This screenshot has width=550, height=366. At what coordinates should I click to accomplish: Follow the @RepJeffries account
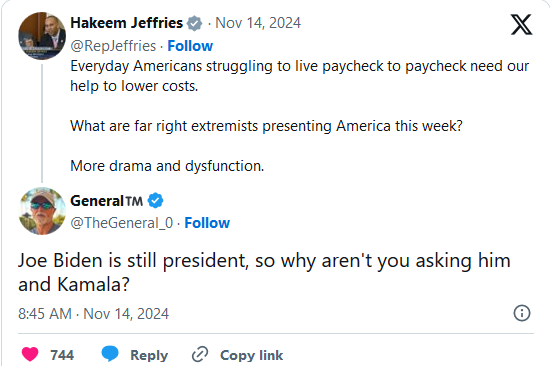click(x=190, y=46)
